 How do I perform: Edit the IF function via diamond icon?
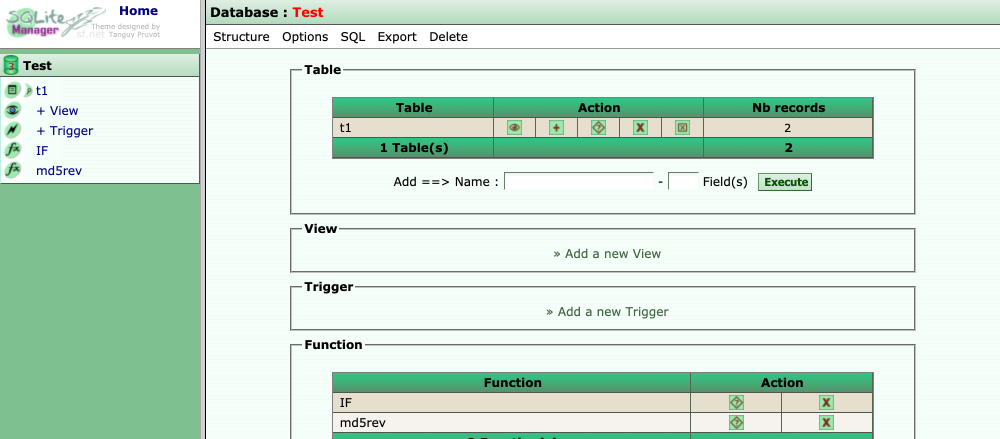[x=736, y=403]
